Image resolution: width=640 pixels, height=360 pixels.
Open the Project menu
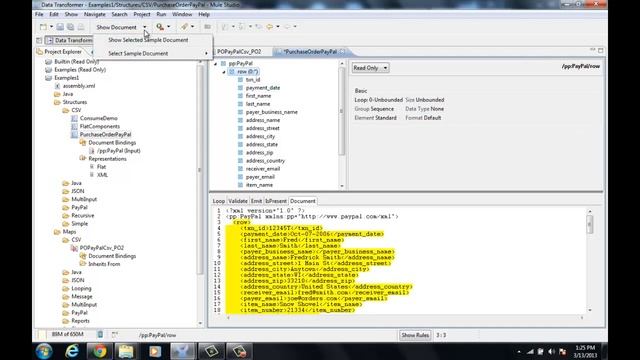pos(142,14)
